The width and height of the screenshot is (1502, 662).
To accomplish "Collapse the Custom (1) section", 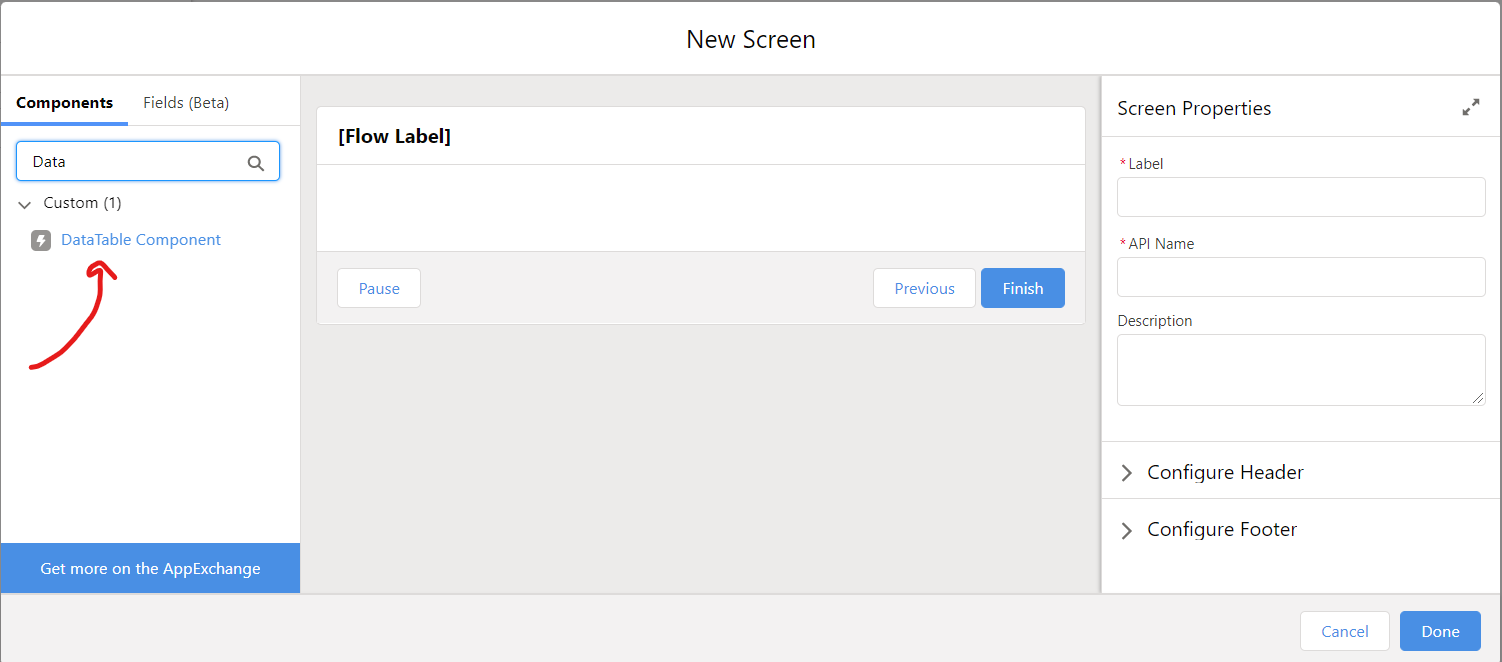I will coord(25,203).
